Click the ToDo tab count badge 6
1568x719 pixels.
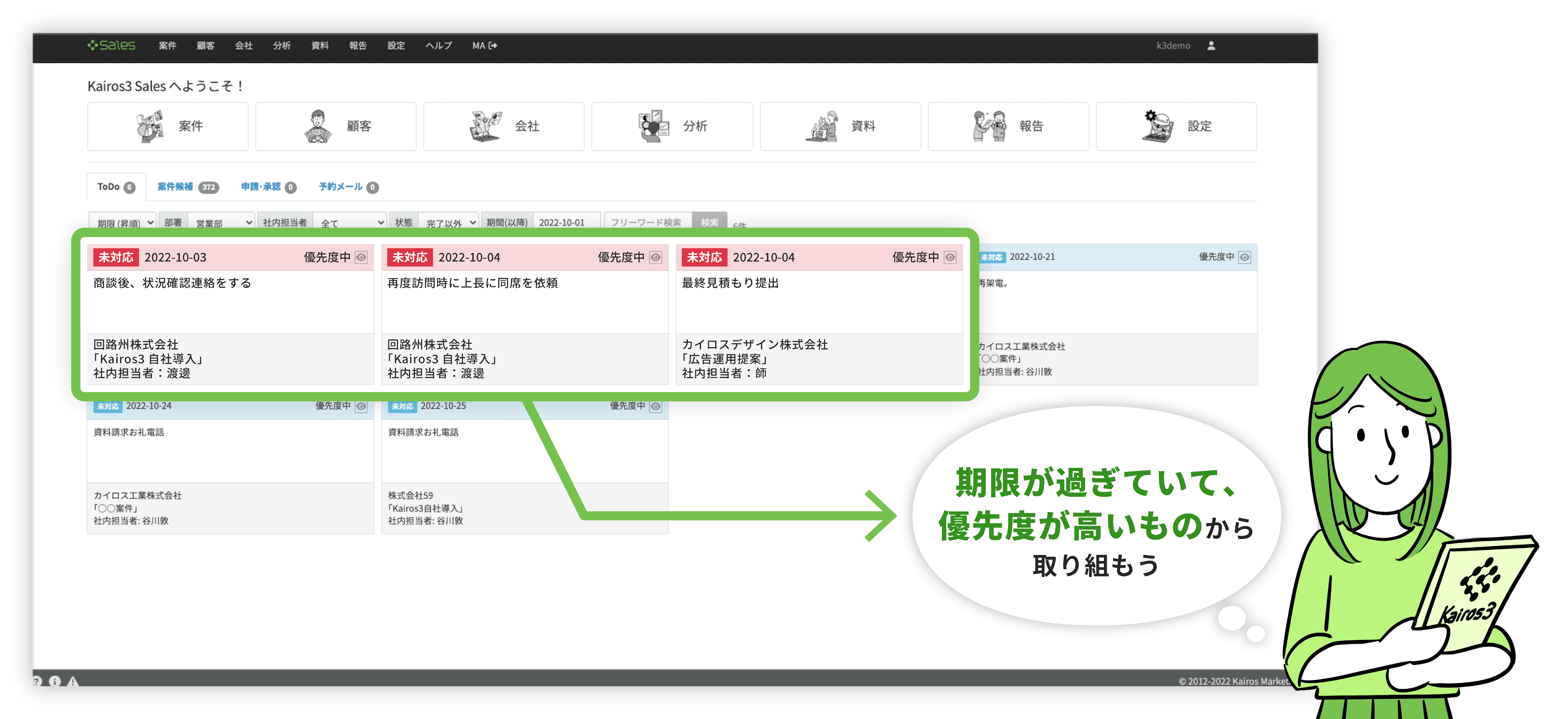(x=129, y=188)
